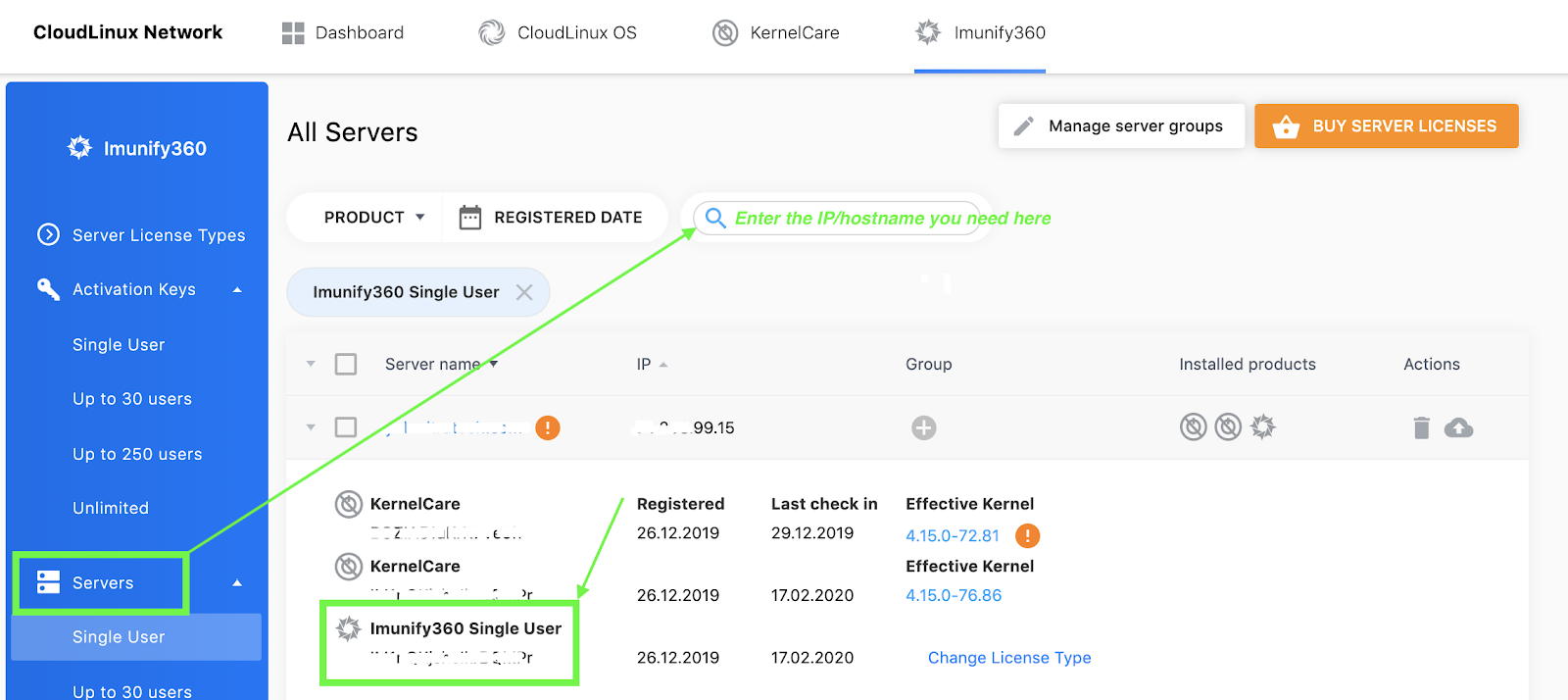This screenshot has height=700, width=1568.
Task: Click the orange warning icon beside server name
Action: (548, 427)
